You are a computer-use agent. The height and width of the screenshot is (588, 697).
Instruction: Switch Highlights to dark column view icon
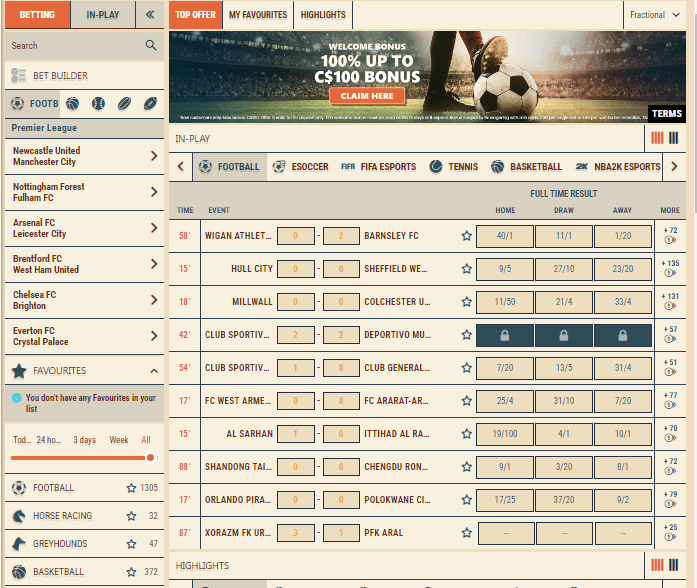(x=673, y=565)
